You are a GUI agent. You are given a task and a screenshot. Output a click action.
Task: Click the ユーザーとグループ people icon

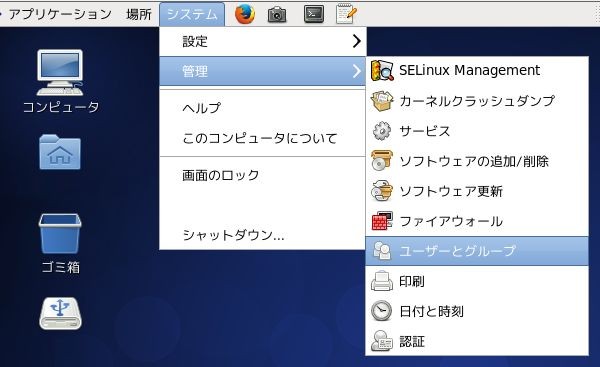pos(382,251)
